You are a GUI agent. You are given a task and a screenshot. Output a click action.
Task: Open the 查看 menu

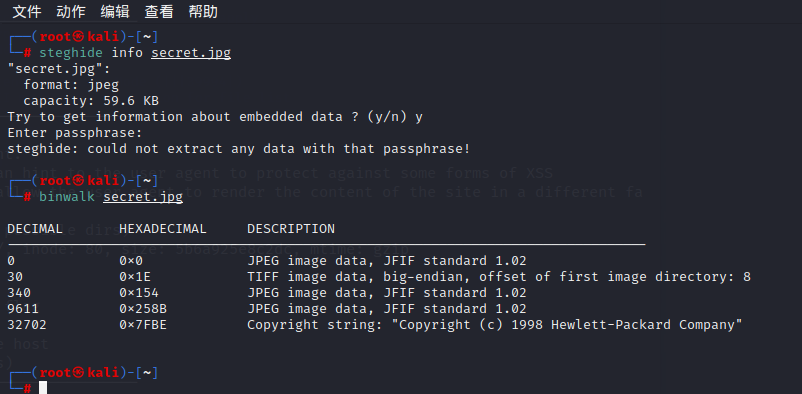click(x=159, y=12)
